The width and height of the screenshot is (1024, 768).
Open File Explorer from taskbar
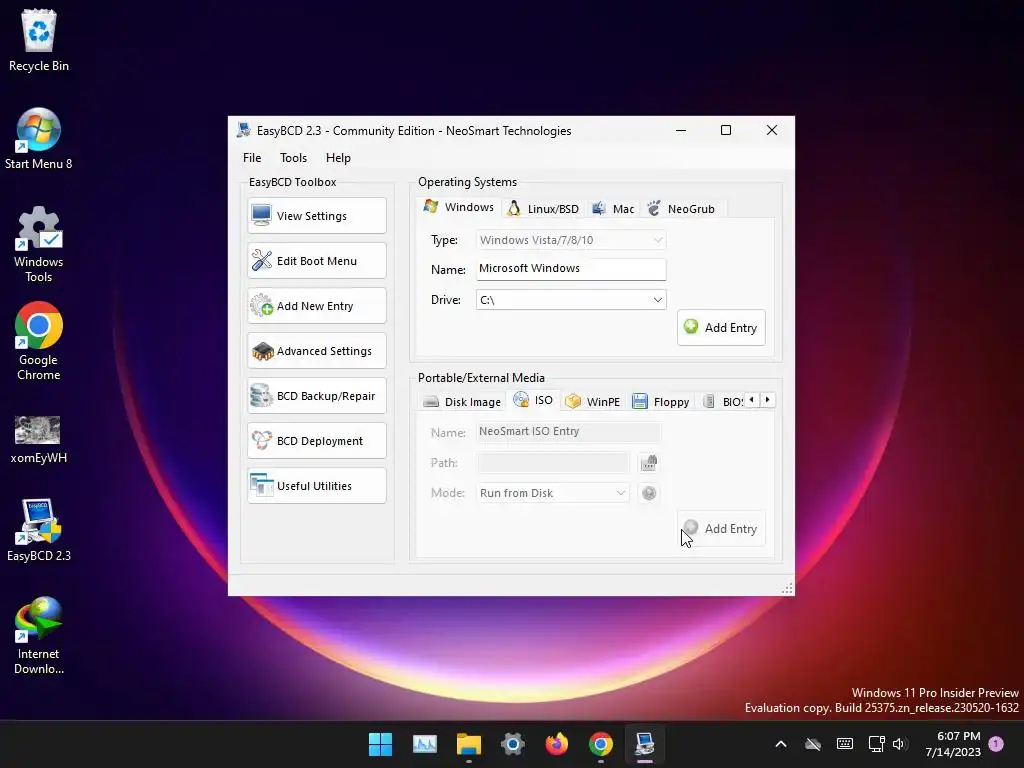pos(468,744)
